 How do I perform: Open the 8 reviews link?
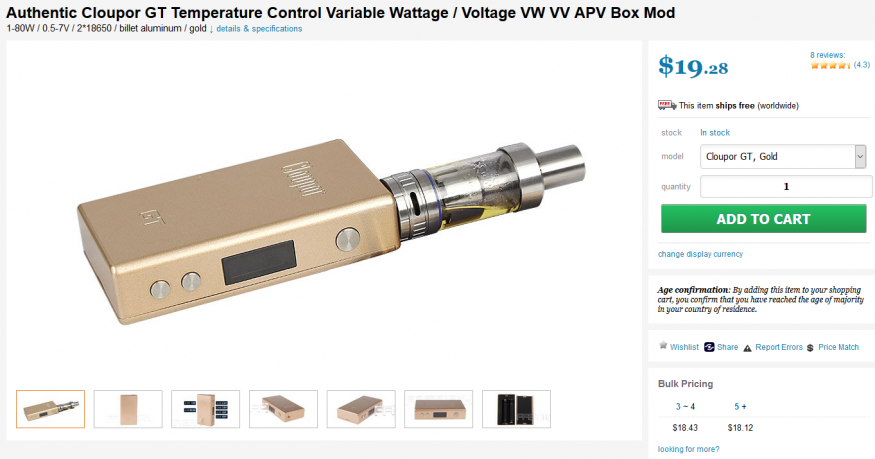click(x=828, y=55)
